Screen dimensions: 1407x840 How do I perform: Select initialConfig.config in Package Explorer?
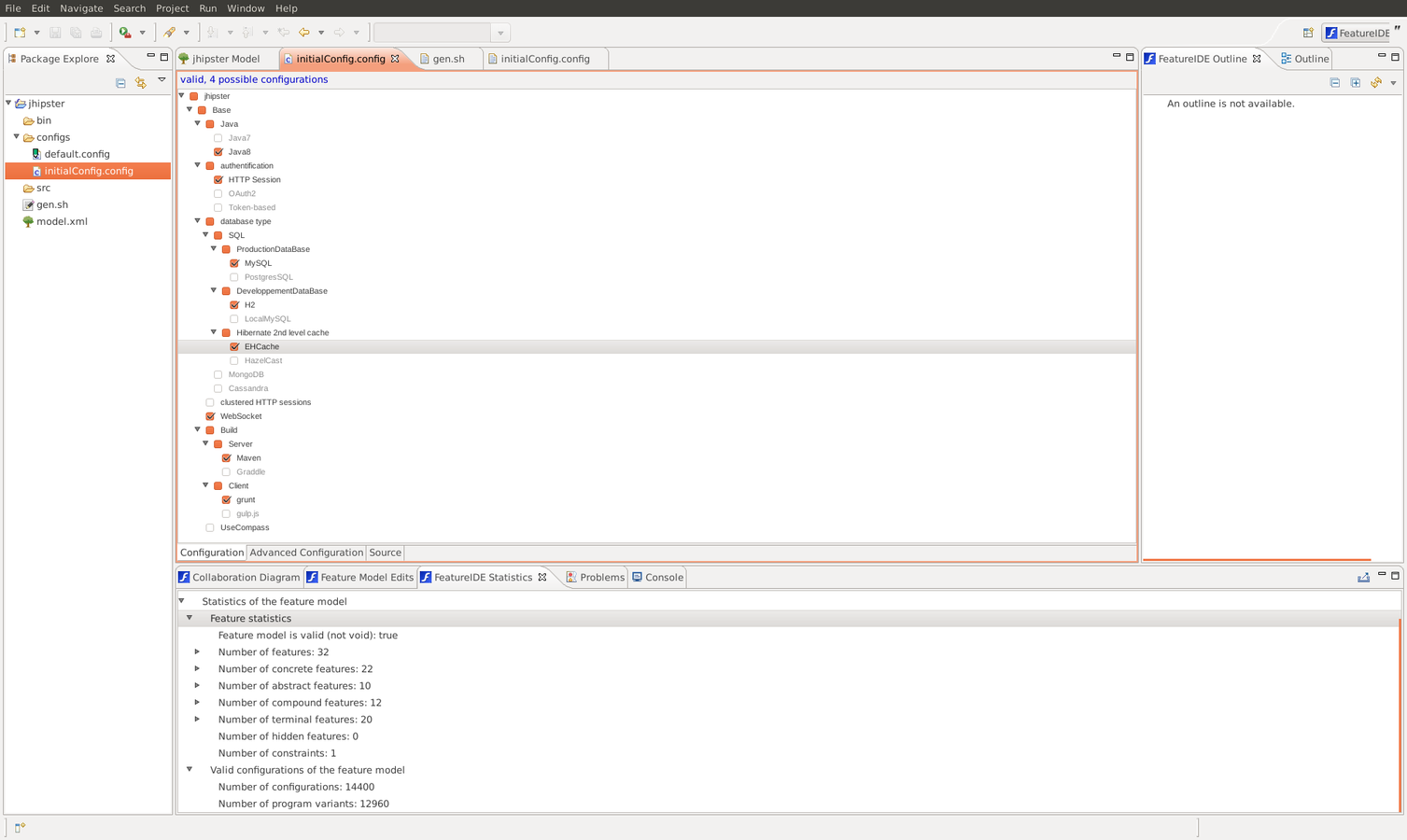click(x=88, y=171)
